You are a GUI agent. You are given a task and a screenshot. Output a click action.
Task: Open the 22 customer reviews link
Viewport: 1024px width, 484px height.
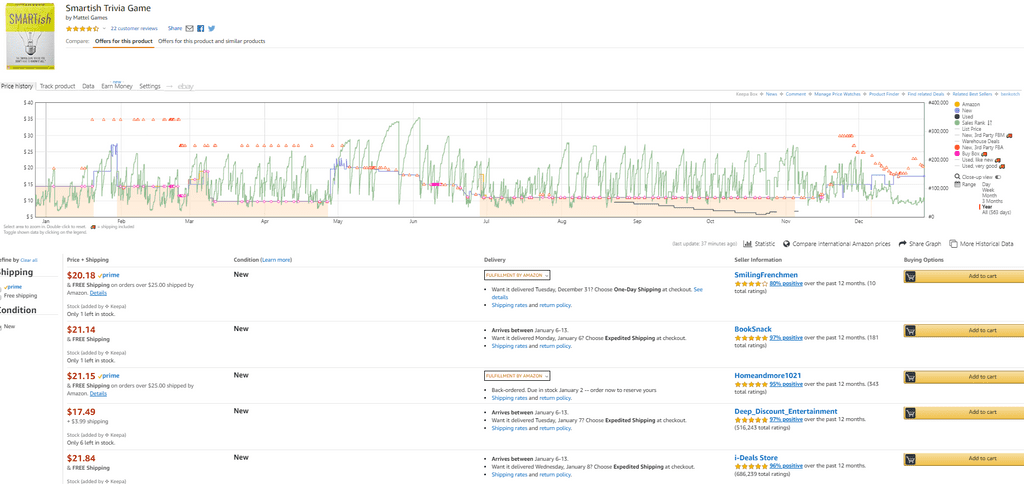pos(134,29)
